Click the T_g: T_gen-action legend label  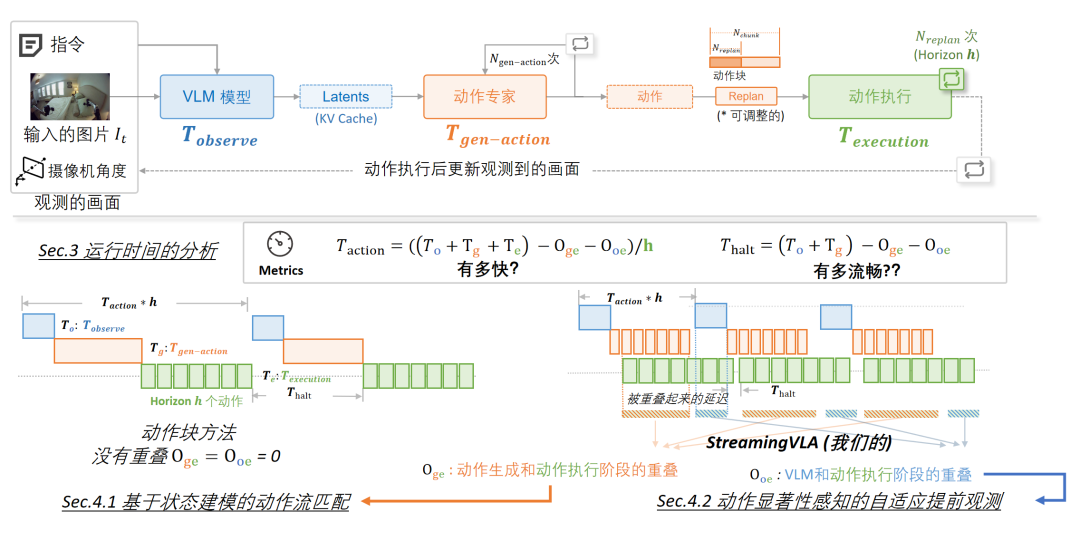pos(188,349)
